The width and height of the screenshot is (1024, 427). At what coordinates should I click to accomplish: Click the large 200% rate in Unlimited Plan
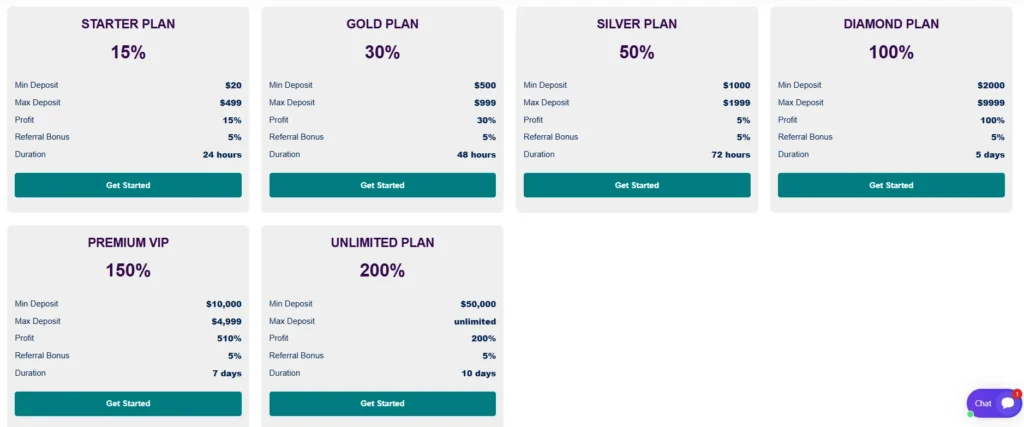pyautogui.click(x=382, y=270)
